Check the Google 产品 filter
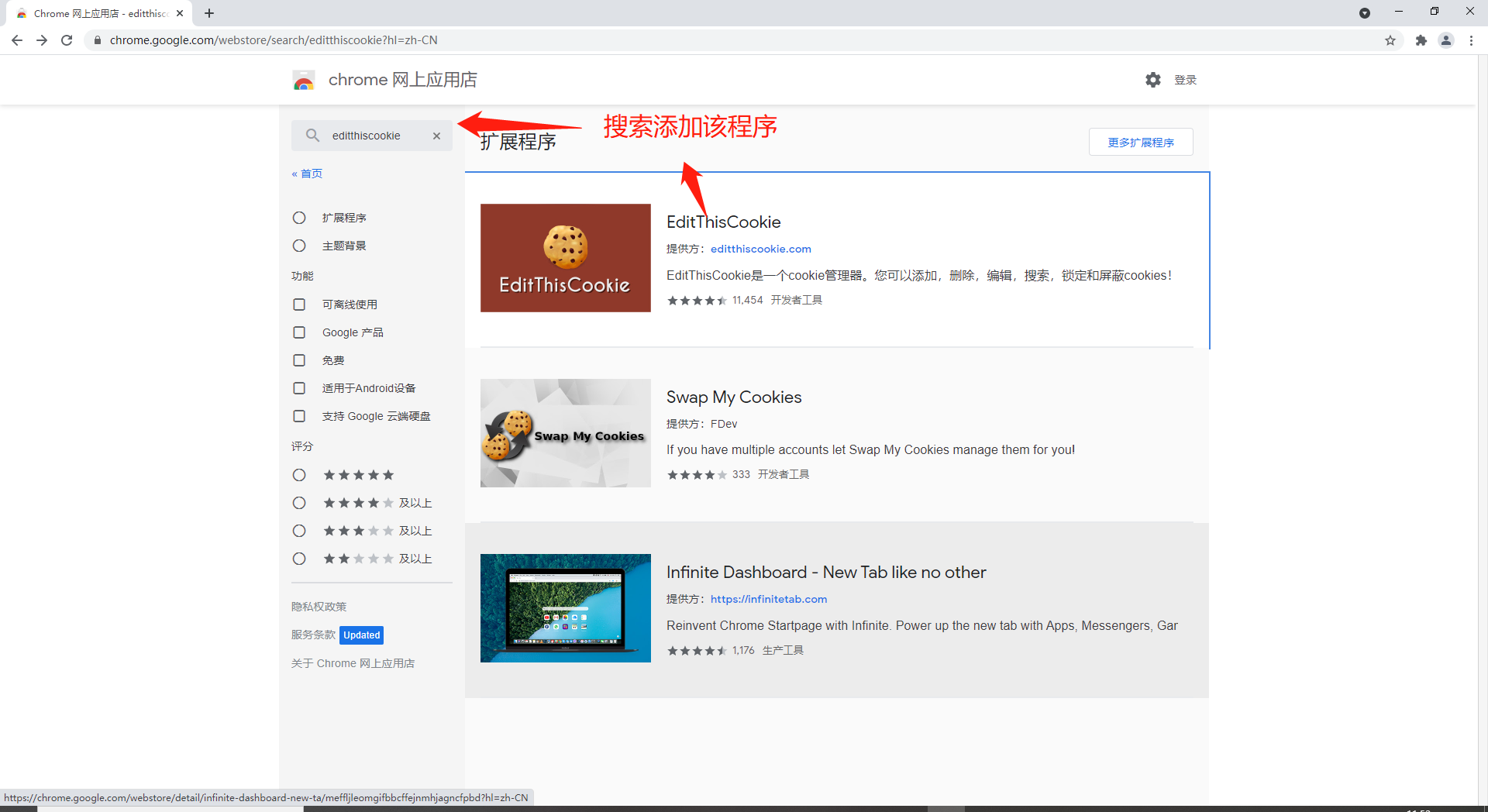The height and width of the screenshot is (812, 1488). (299, 332)
